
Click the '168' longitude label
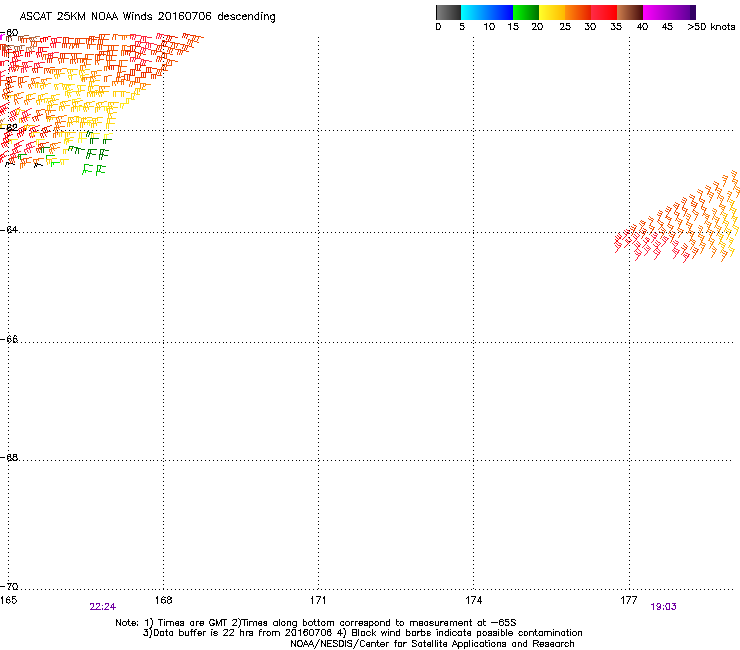[163, 600]
